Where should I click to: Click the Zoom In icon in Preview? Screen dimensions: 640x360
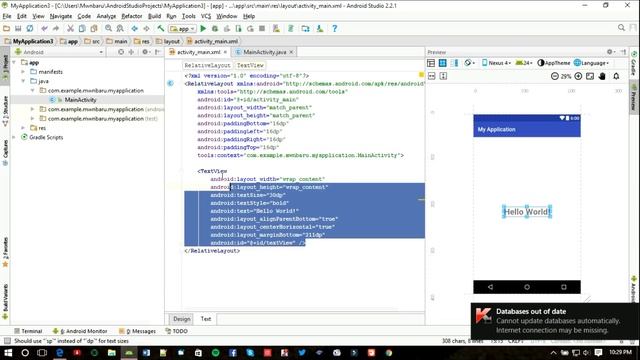pyautogui.click(x=578, y=76)
